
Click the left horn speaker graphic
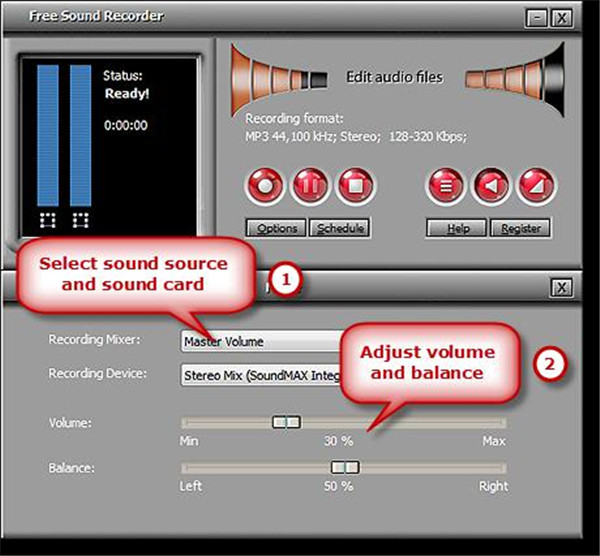tap(279, 80)
